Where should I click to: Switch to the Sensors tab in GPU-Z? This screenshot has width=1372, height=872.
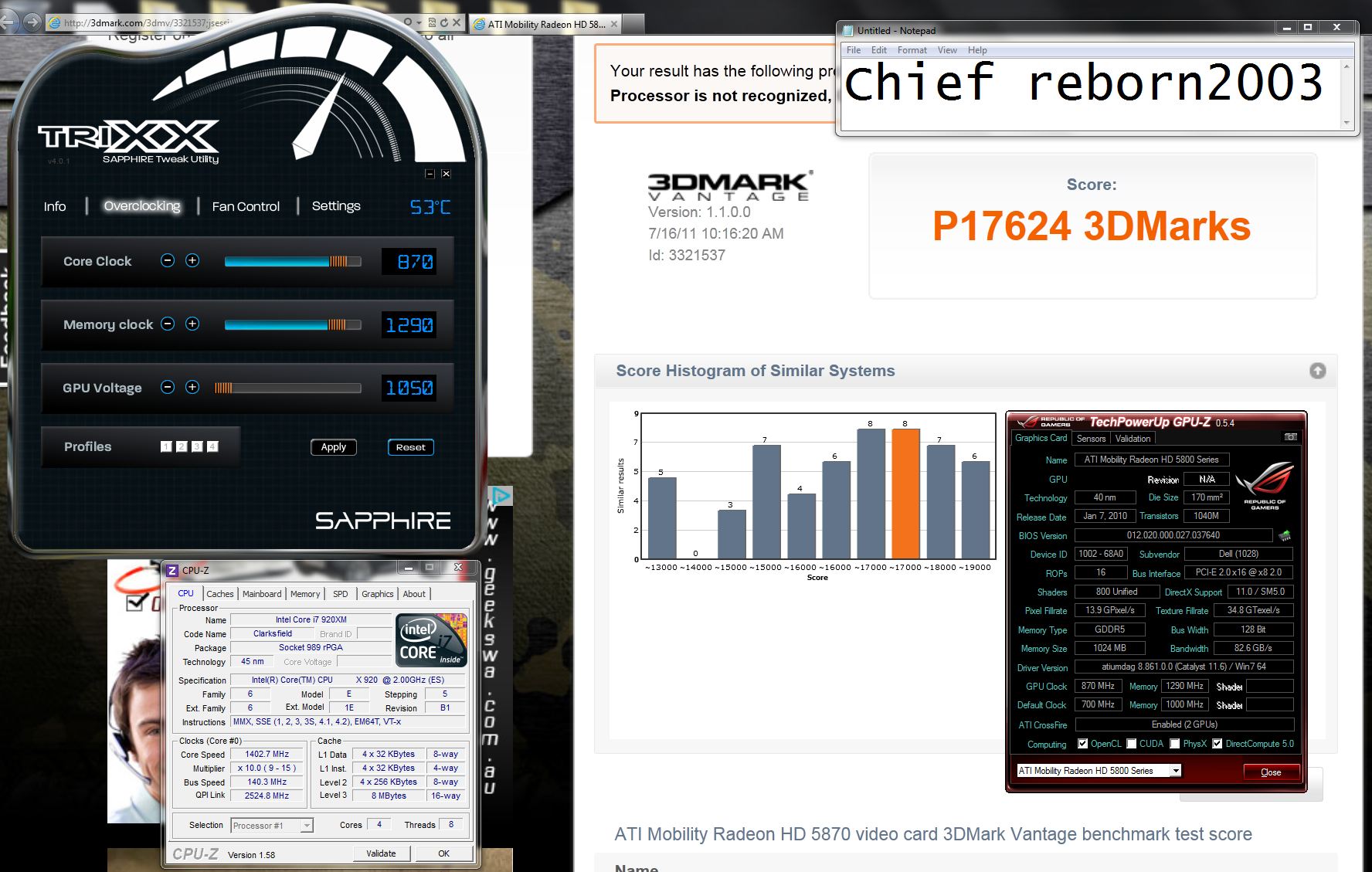(1092, 438)
